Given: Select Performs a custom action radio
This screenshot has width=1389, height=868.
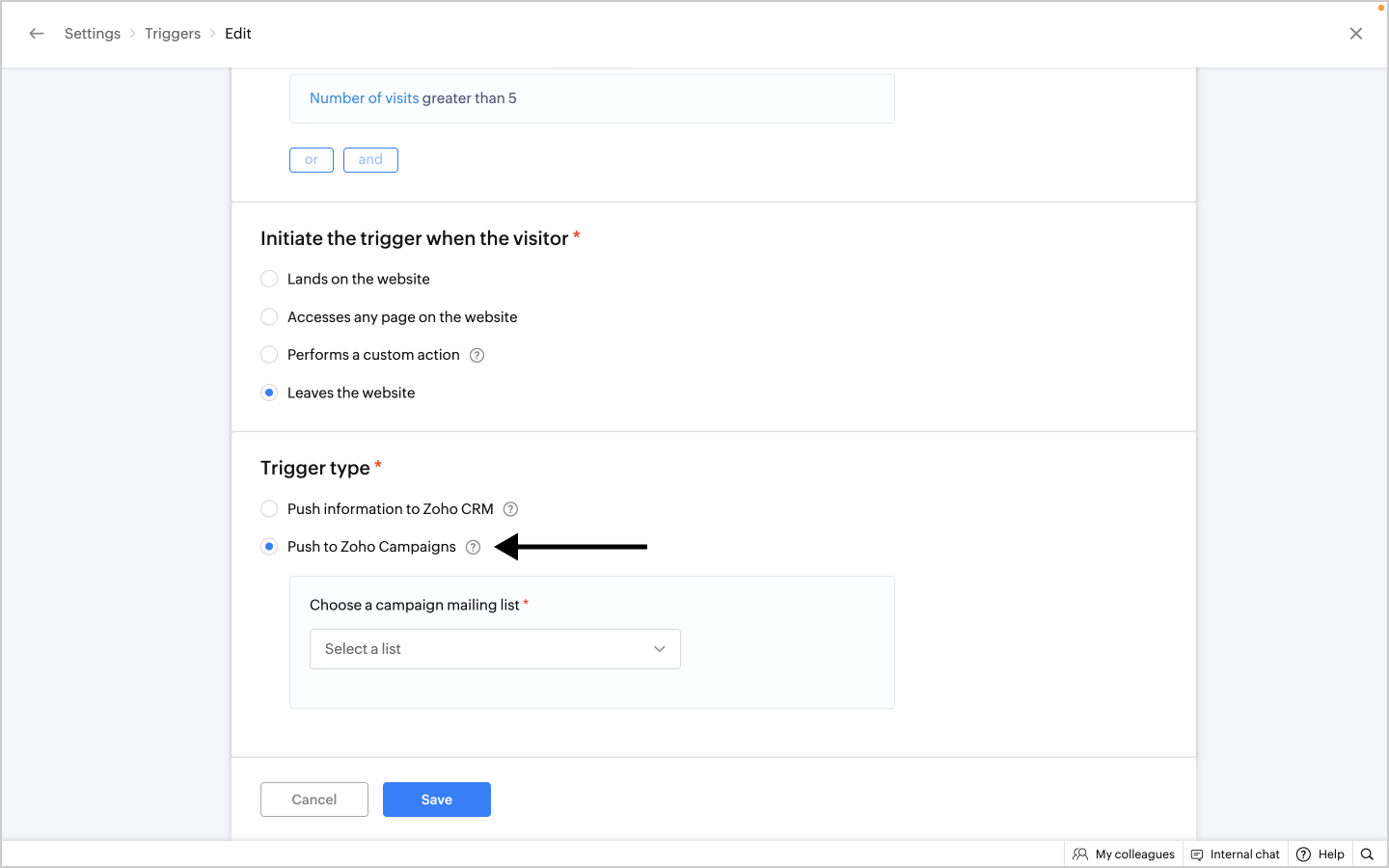Looking at the screenshot, I should (269, 355).
